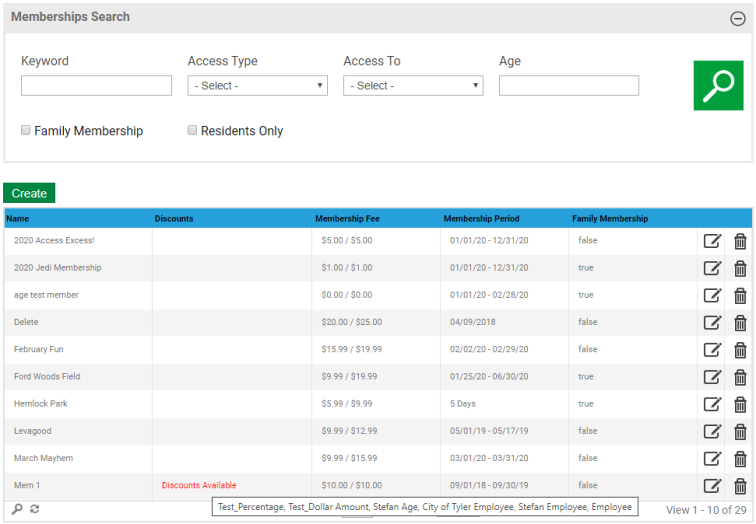Click the Discounts Available link
The height and width of the screenshot is (524, 756).
point(199,486)
